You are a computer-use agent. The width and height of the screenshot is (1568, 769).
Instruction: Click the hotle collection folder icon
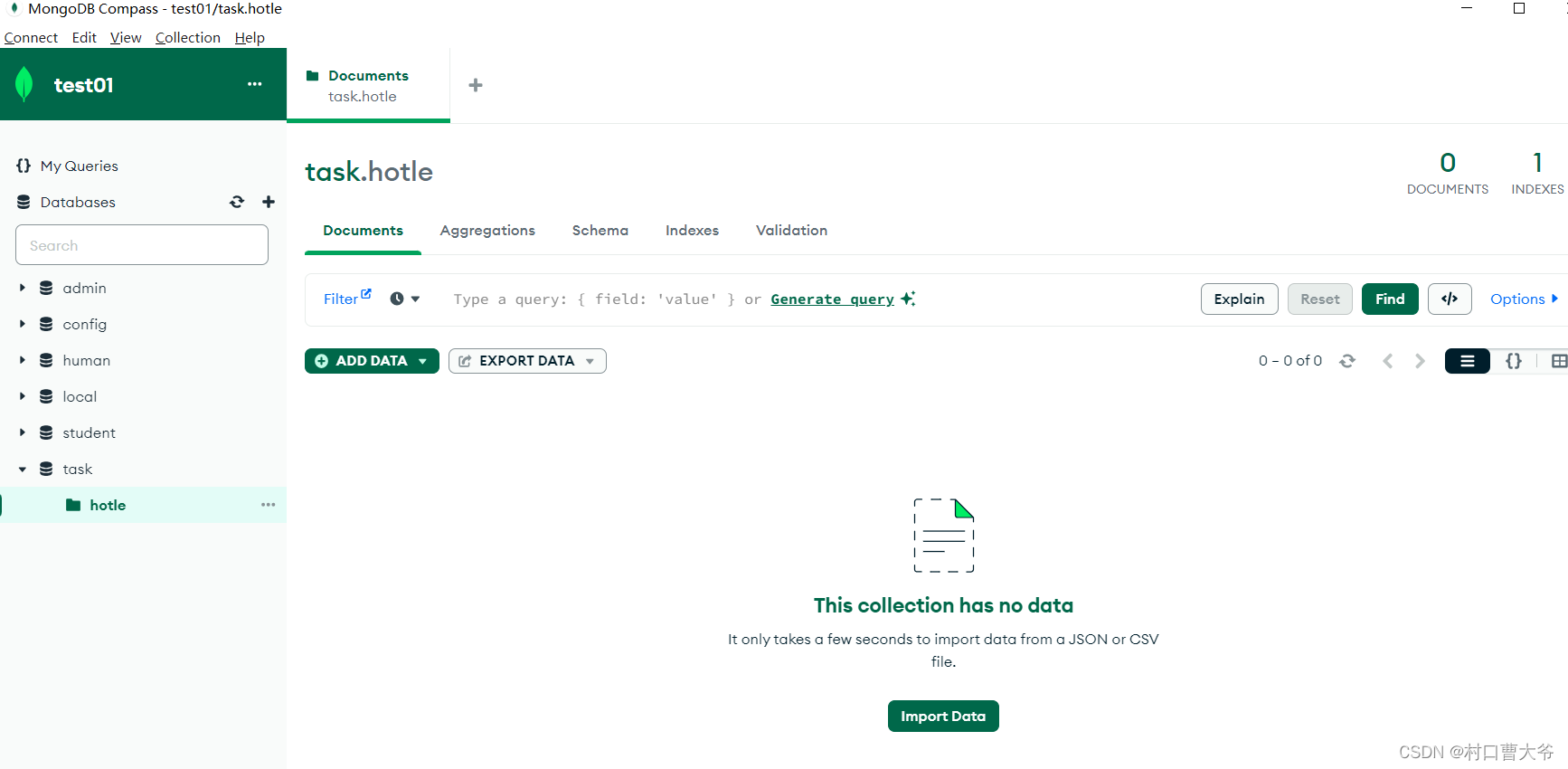coord(73,505)
